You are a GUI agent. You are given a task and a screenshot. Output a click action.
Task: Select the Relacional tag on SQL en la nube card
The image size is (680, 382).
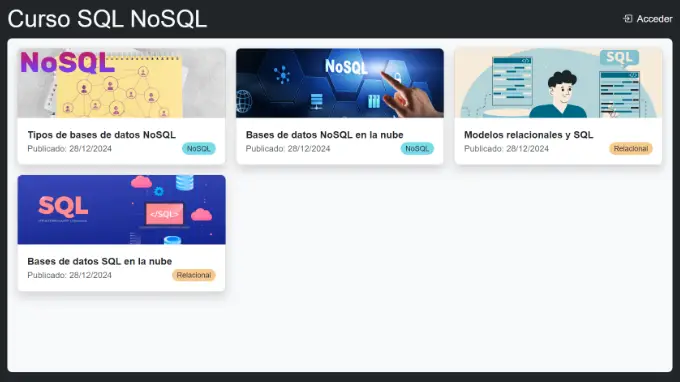[x=194, y=275]
